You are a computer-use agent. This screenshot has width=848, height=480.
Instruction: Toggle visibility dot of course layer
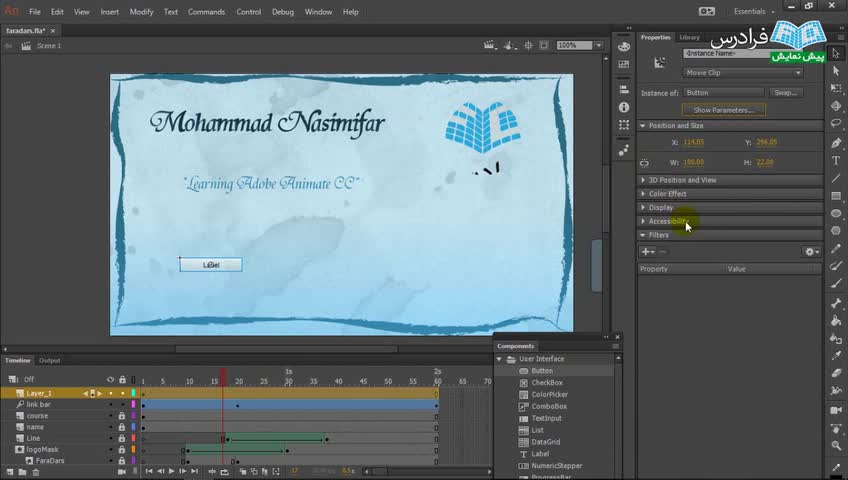tap(111, 416)
